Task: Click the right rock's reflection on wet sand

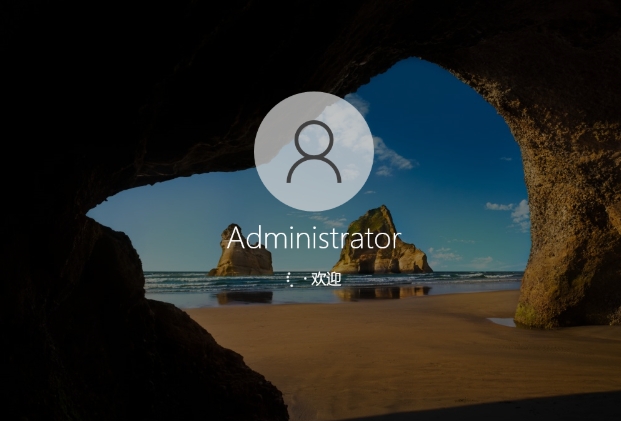Action: tap(385, 293)
